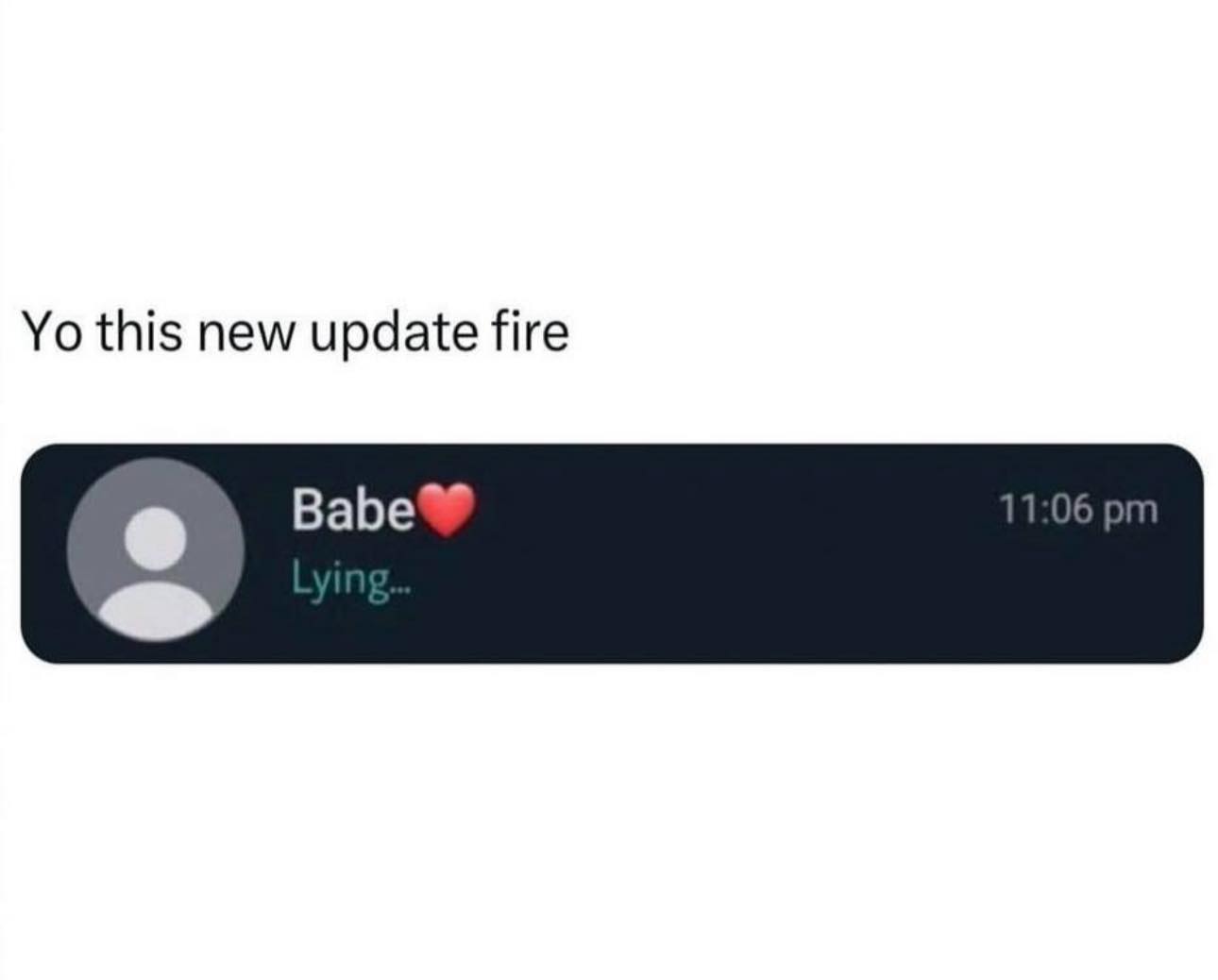
Task: Open the default gray profile avatar
Action: coord(155,549)
